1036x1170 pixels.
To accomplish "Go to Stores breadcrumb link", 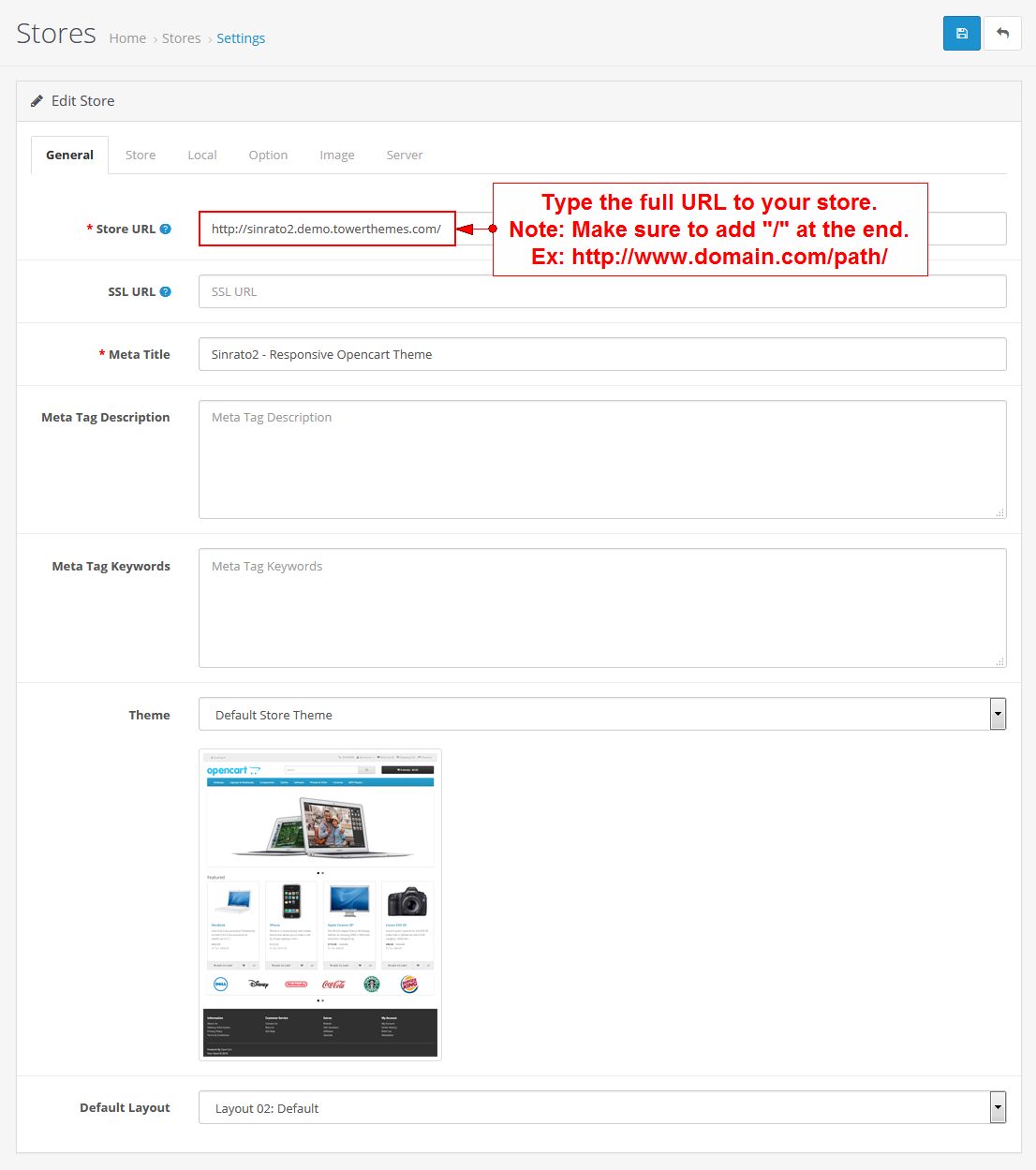I will point(181,38).
